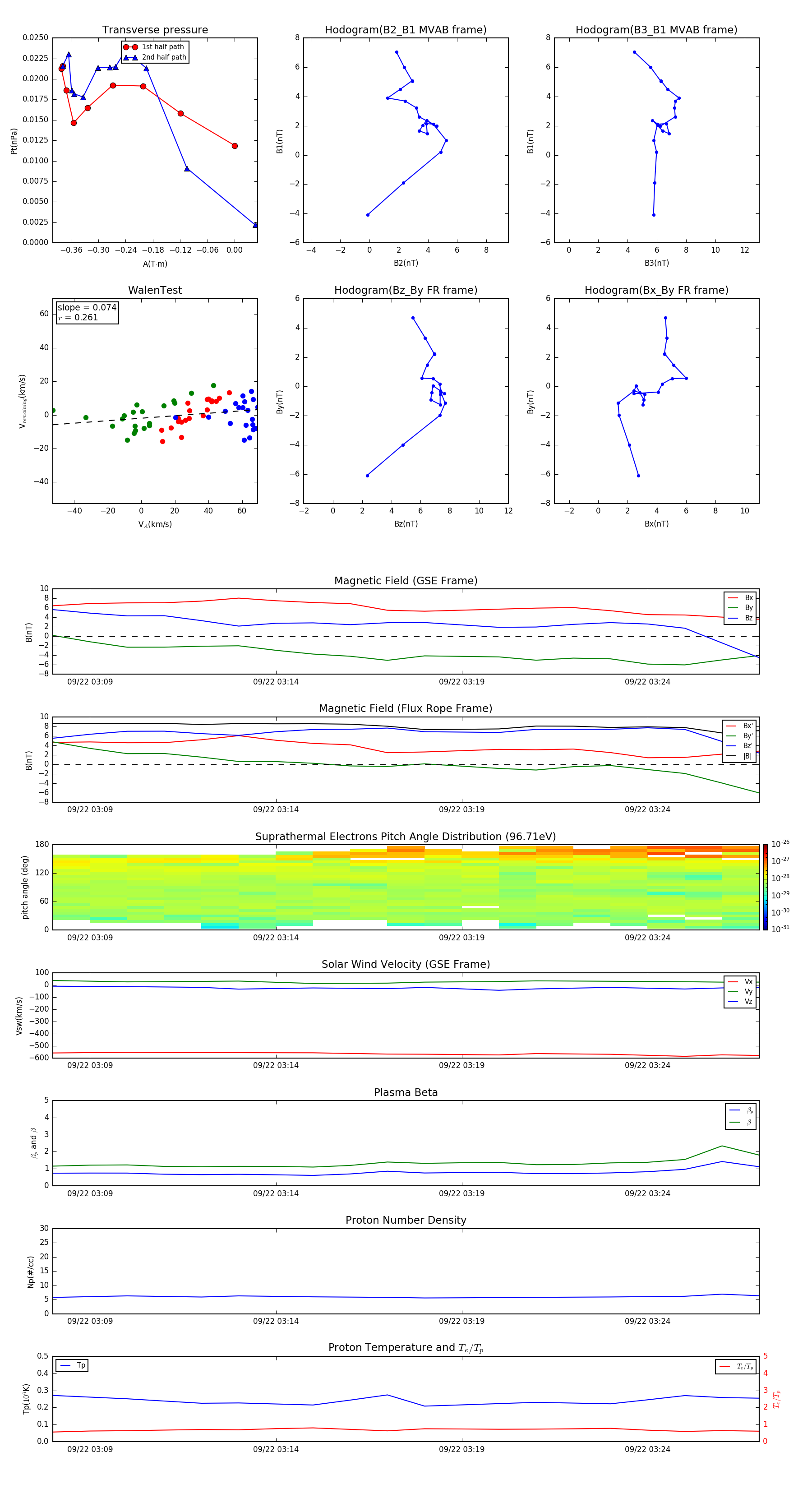Click the 'V_remaining(km/s)' y-axis label
Viewport: 812px width, 1489px height.
coord(22,401)
